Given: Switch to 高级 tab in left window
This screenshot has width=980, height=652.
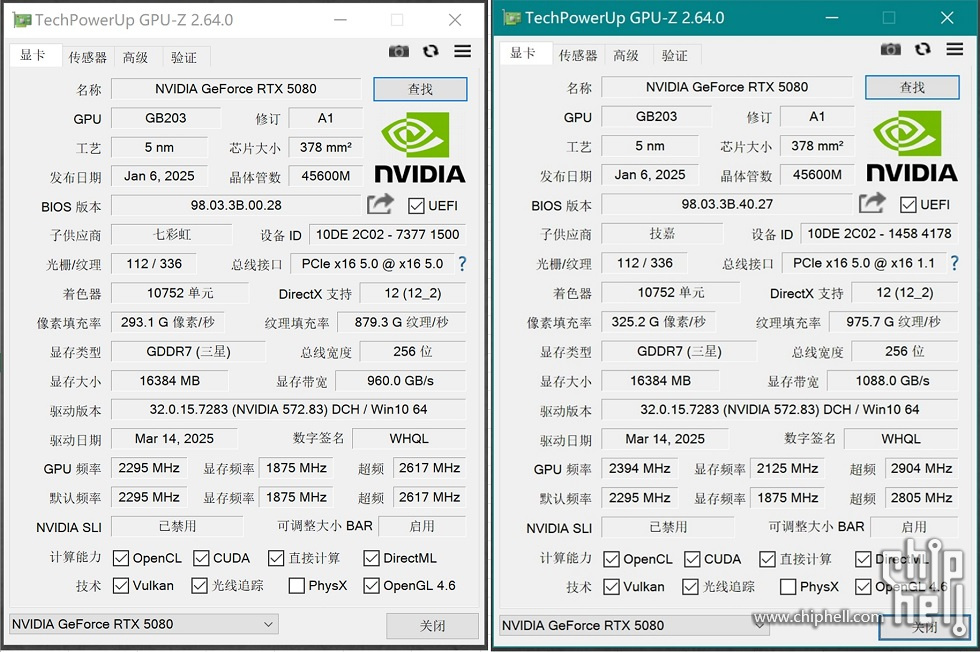Looking at the screenshot, I should [x=136, y=58].
